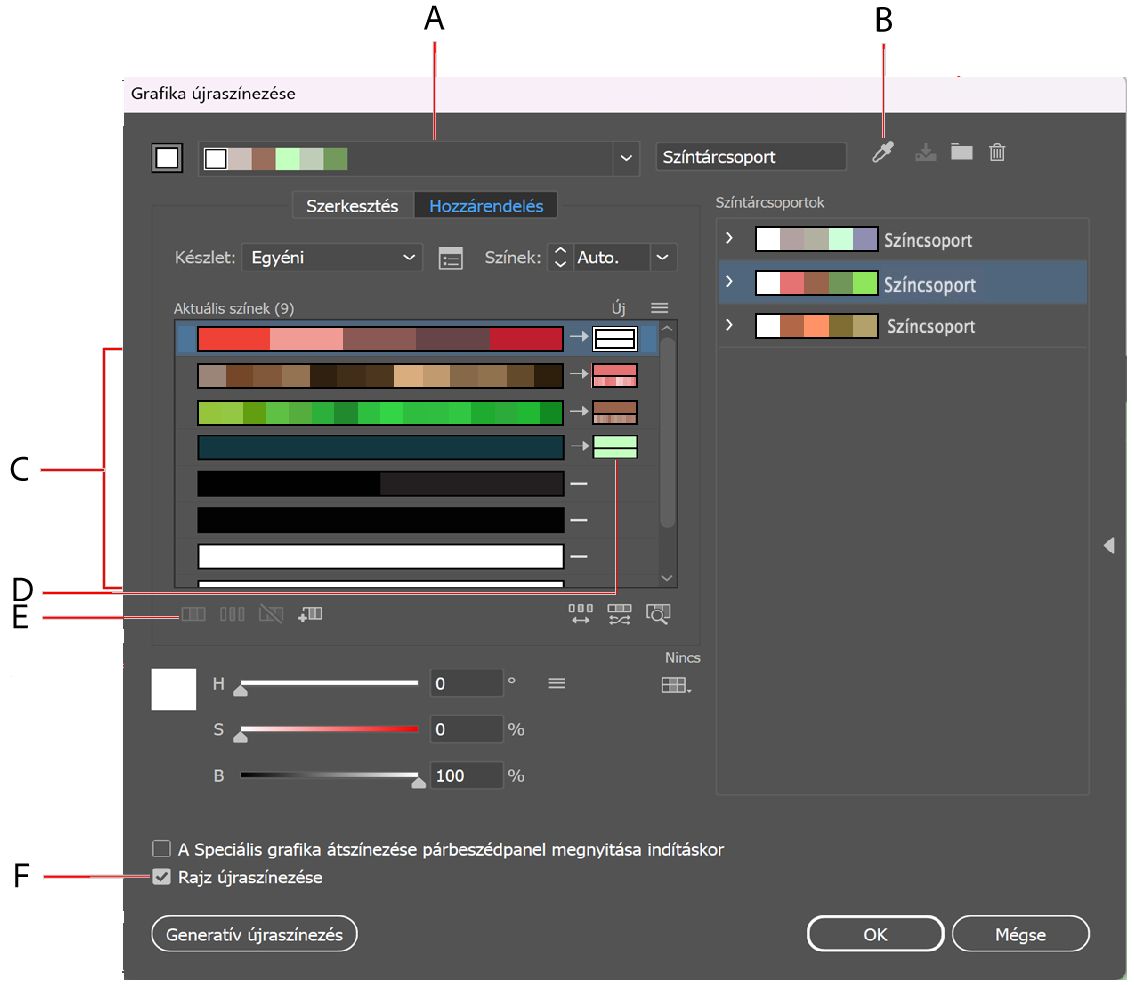The image size is (1134, 985).
Task: Cancel with the Mégse button
Action: click(x=1020, y=934)
